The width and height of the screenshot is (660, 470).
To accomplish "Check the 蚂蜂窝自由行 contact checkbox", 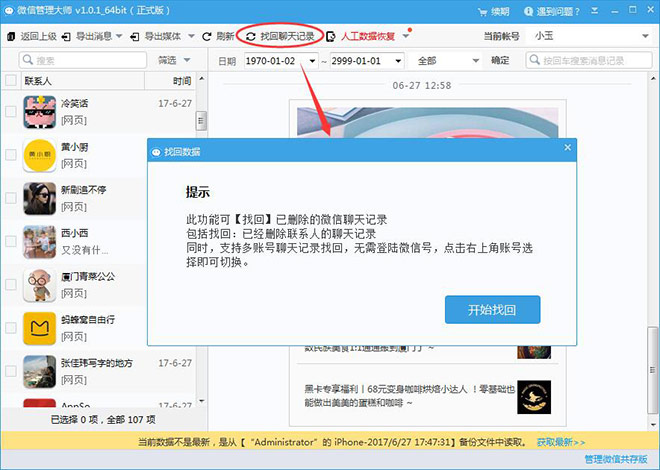I will click(11, 328).
